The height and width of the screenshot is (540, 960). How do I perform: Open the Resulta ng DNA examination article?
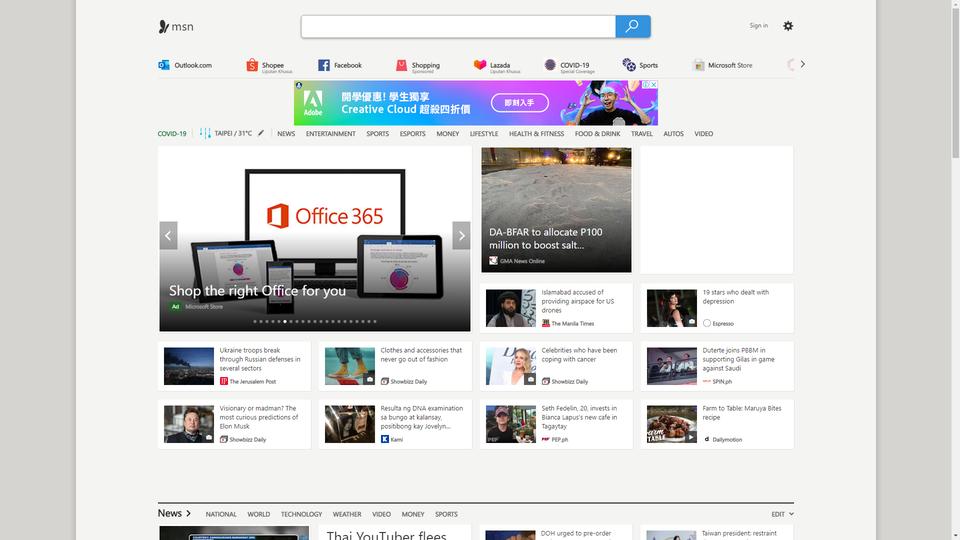click(x=395, y=424)
